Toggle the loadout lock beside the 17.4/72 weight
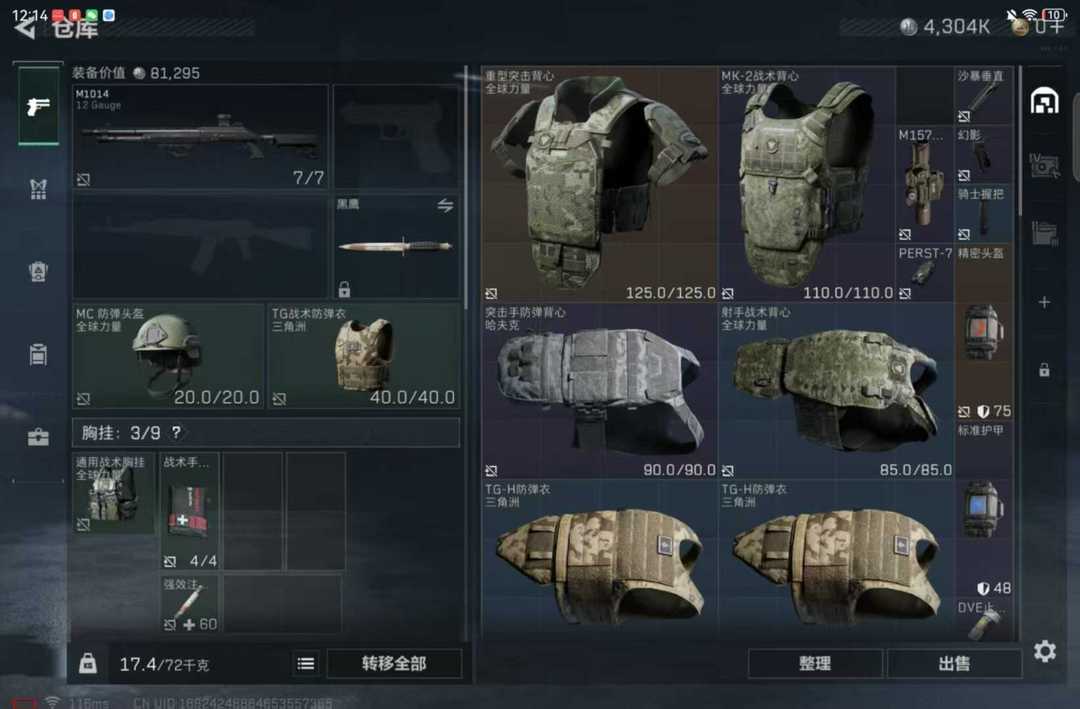Screen dimensions: 1080x709 (88, 664)
